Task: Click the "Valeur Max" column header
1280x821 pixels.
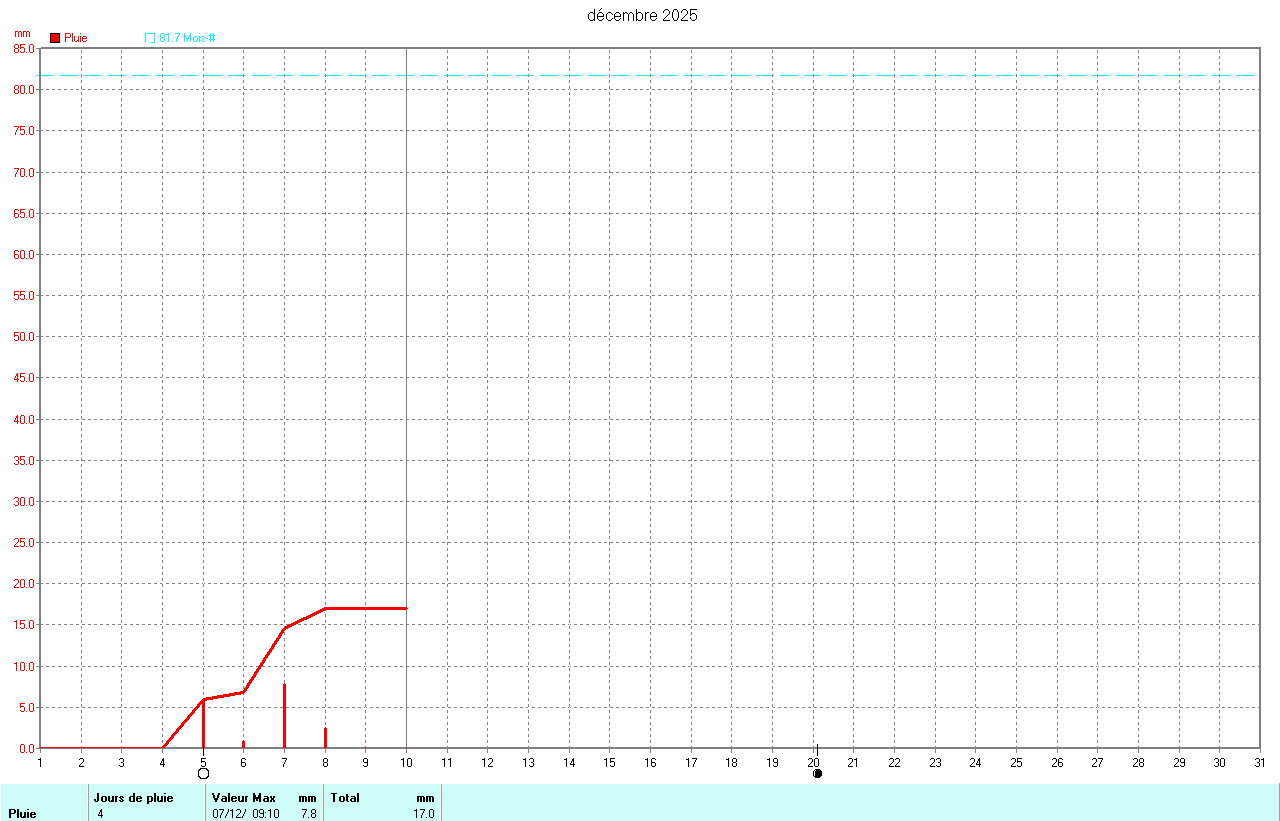Action: pos(243,798)
